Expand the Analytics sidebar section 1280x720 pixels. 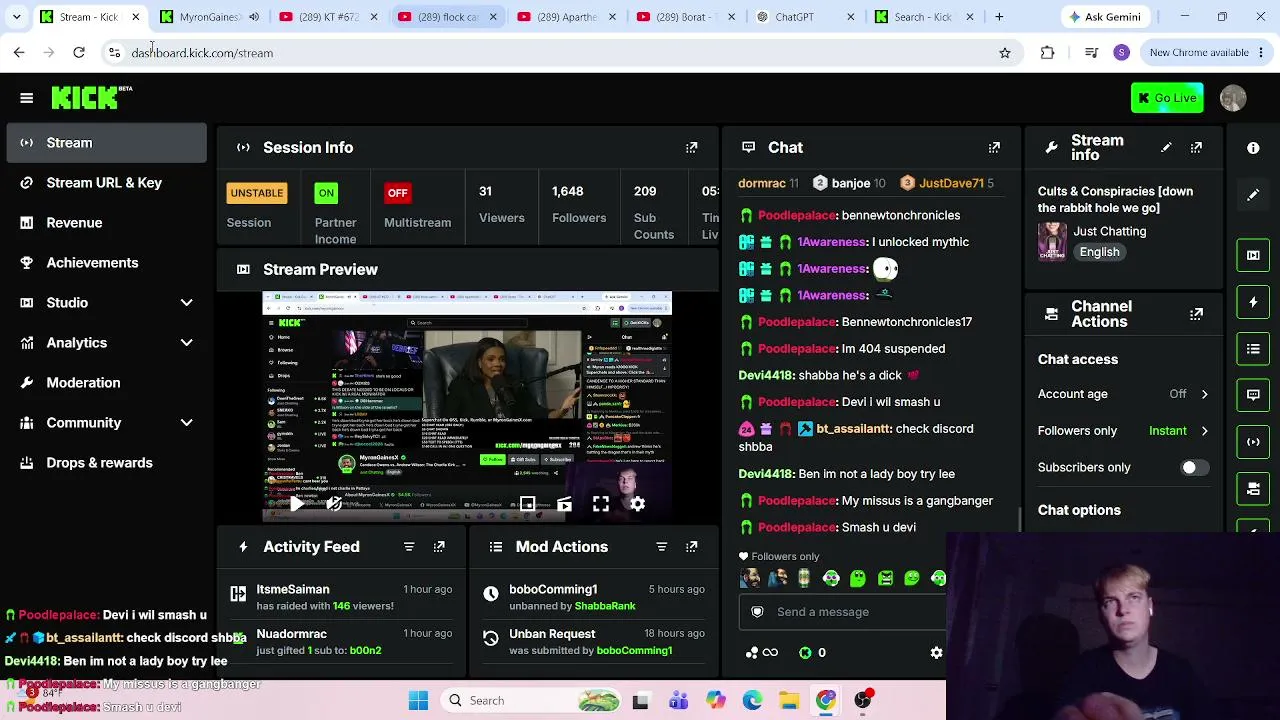click(186, 343)
